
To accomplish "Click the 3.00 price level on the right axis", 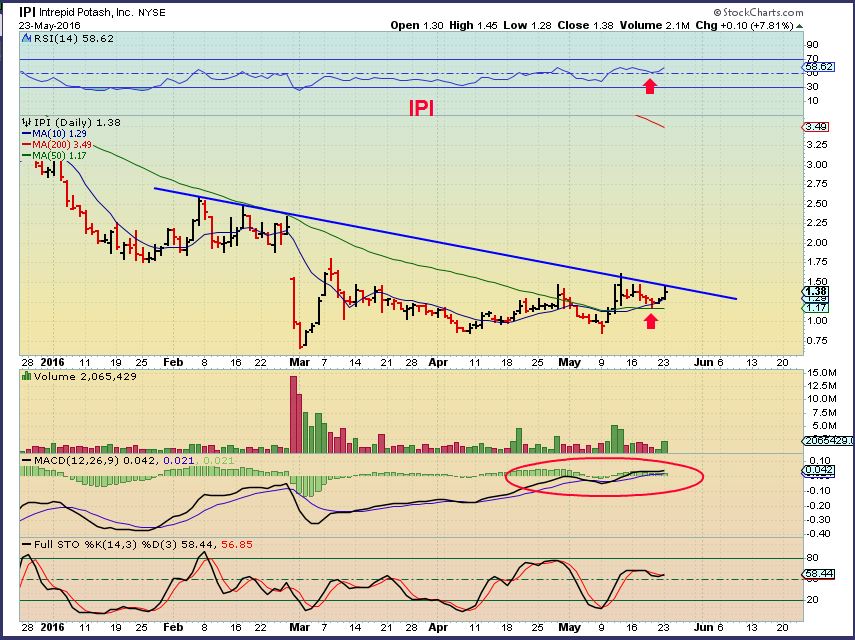I will point(817,164).
